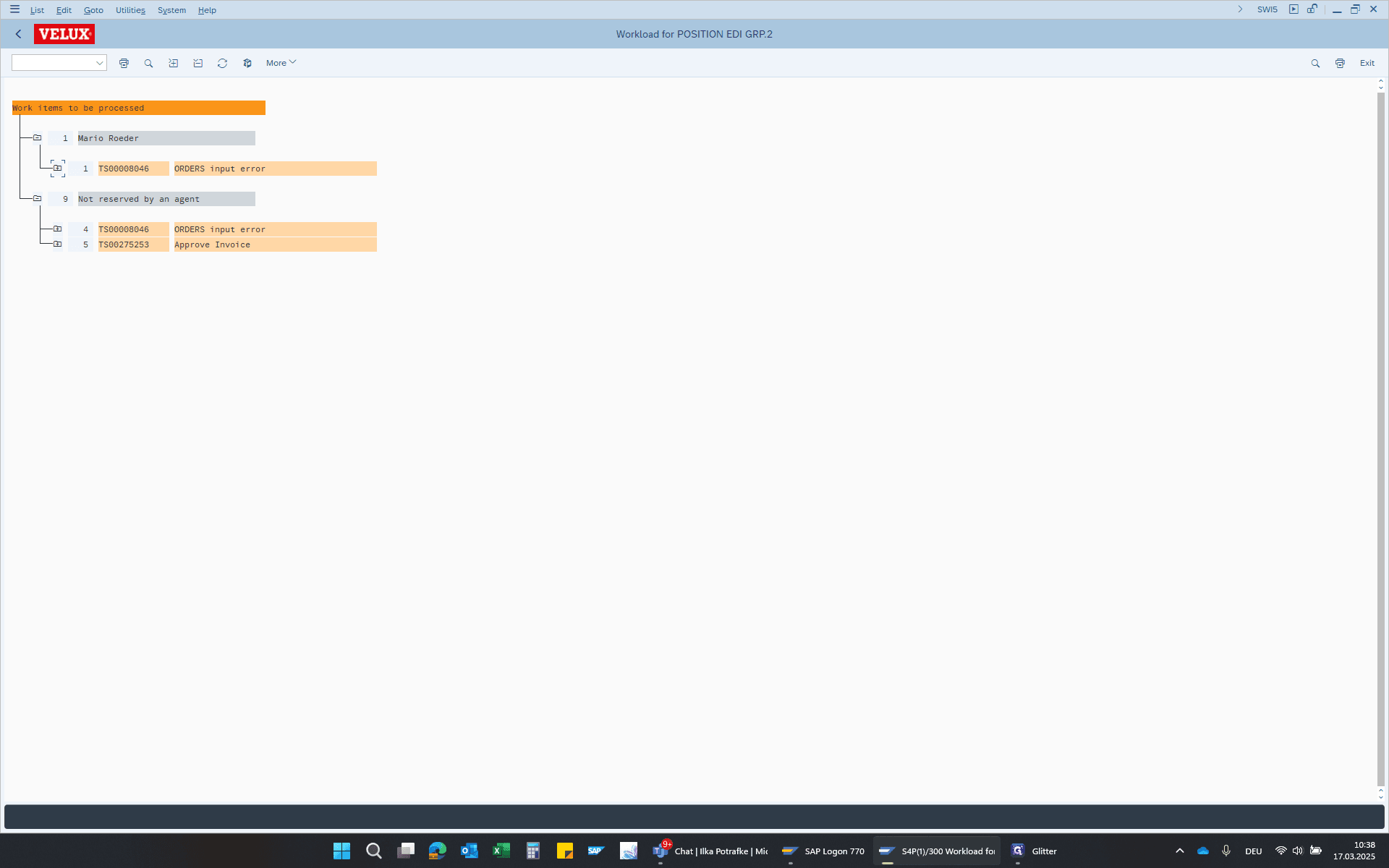Collapse the Mario Roeder folder node
The width and height of the screenshot is (1389, 868).
tap(37, 137)
